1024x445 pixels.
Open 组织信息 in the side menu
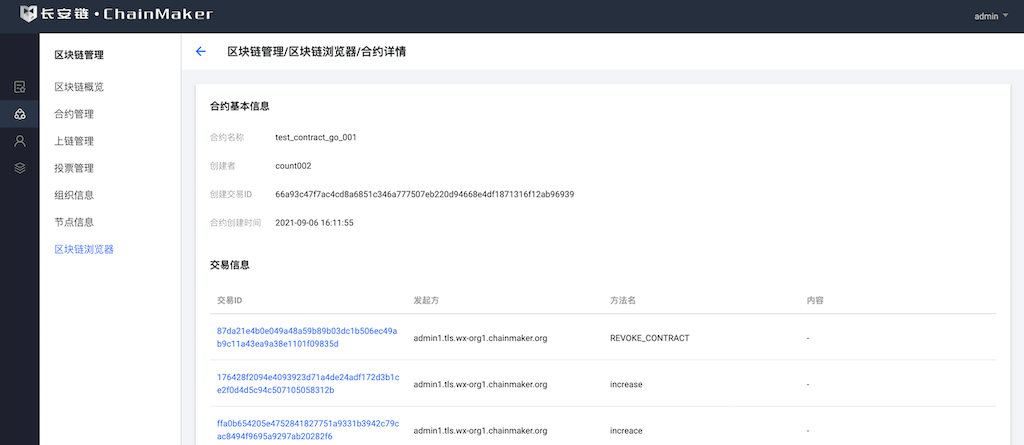tap(74, 195)
